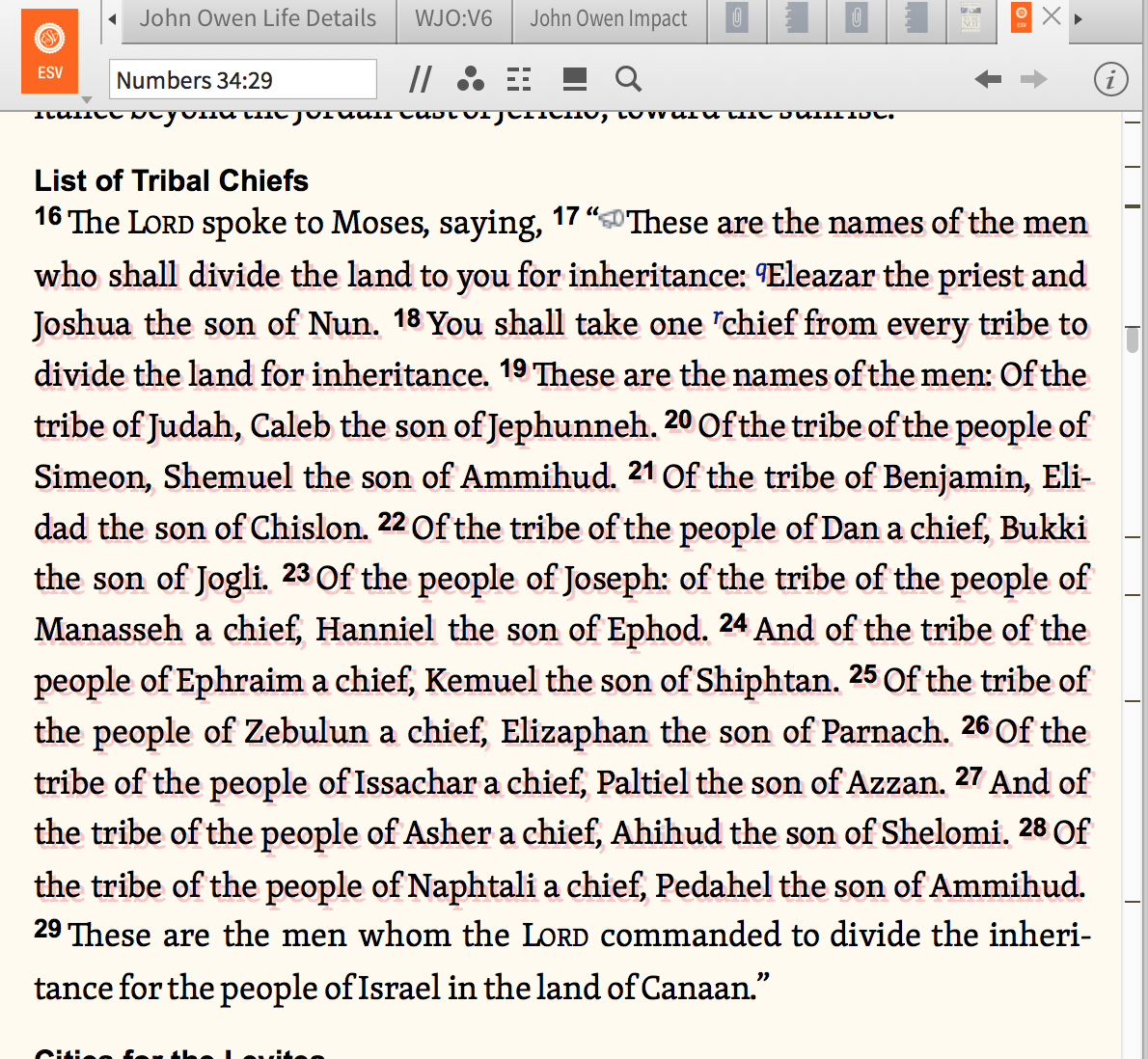Click verse number 29

click(47, 928)
